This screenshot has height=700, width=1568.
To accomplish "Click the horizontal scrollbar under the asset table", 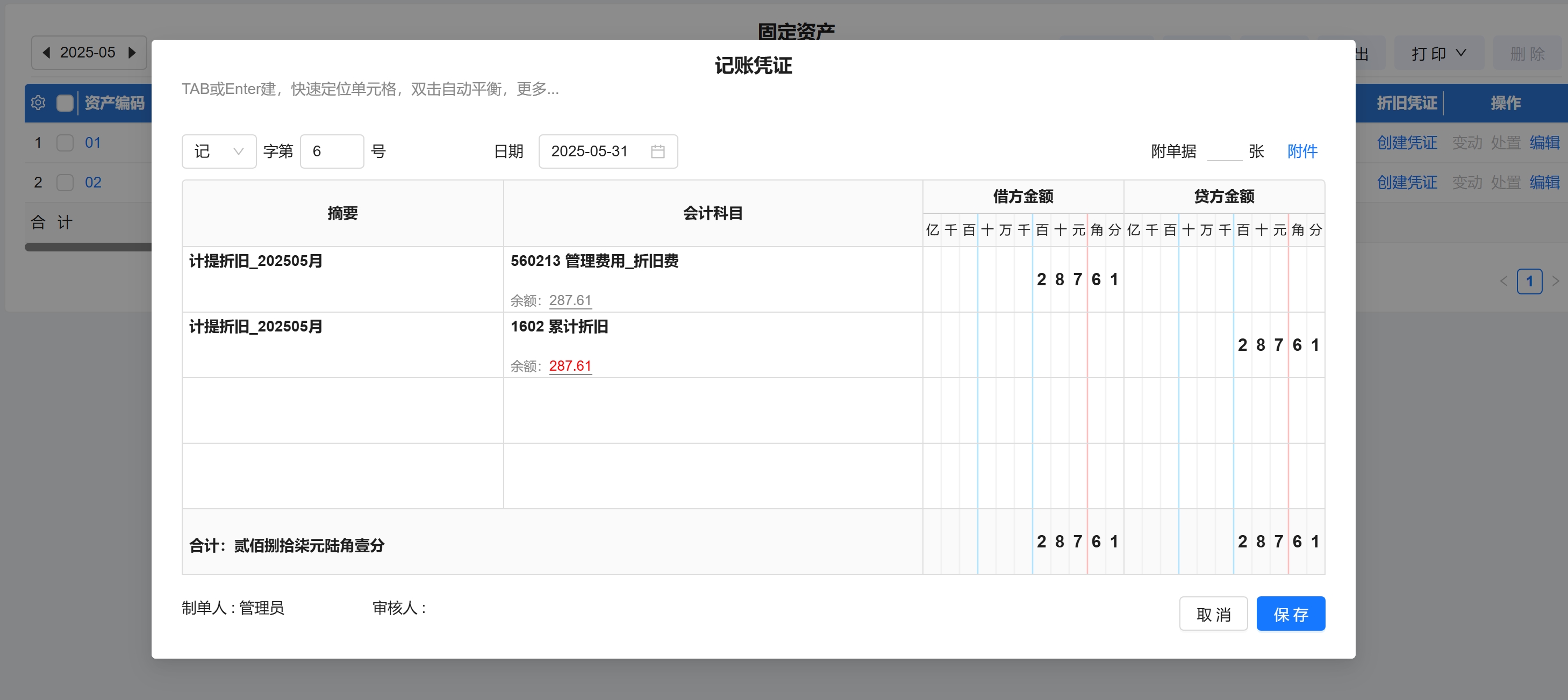I will (88, 247).
